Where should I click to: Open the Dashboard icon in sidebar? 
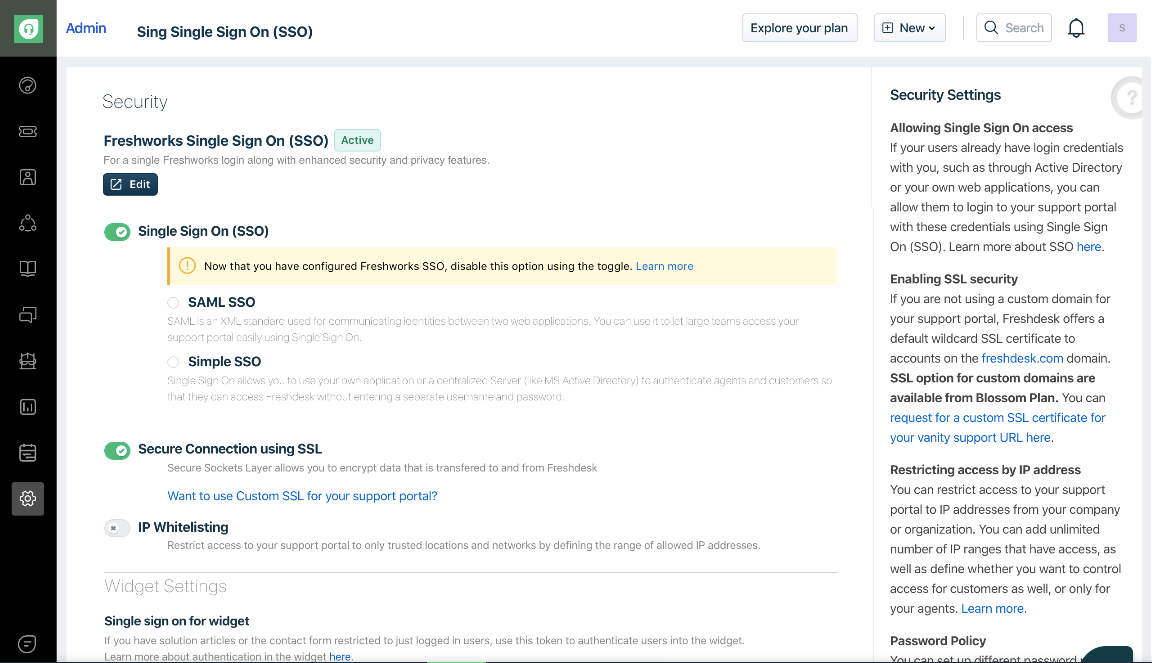pyautogui.click(x=28, y=85)
